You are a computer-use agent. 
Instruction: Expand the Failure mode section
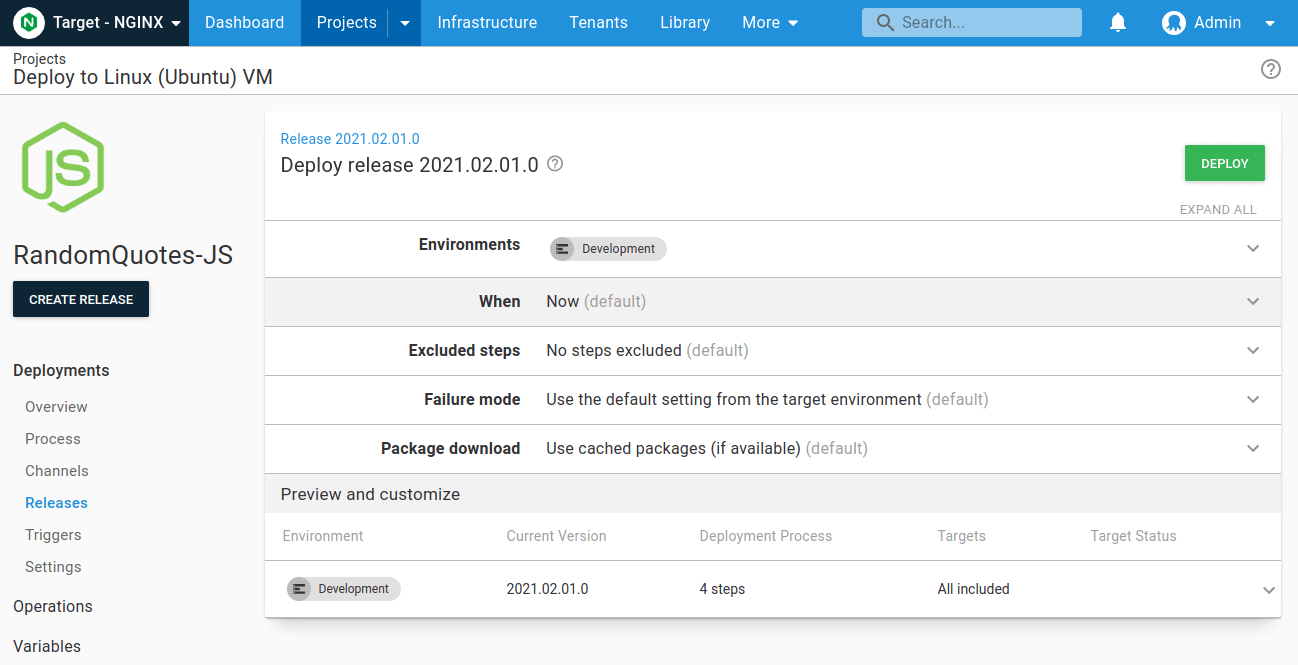(x=1253, y=399)
